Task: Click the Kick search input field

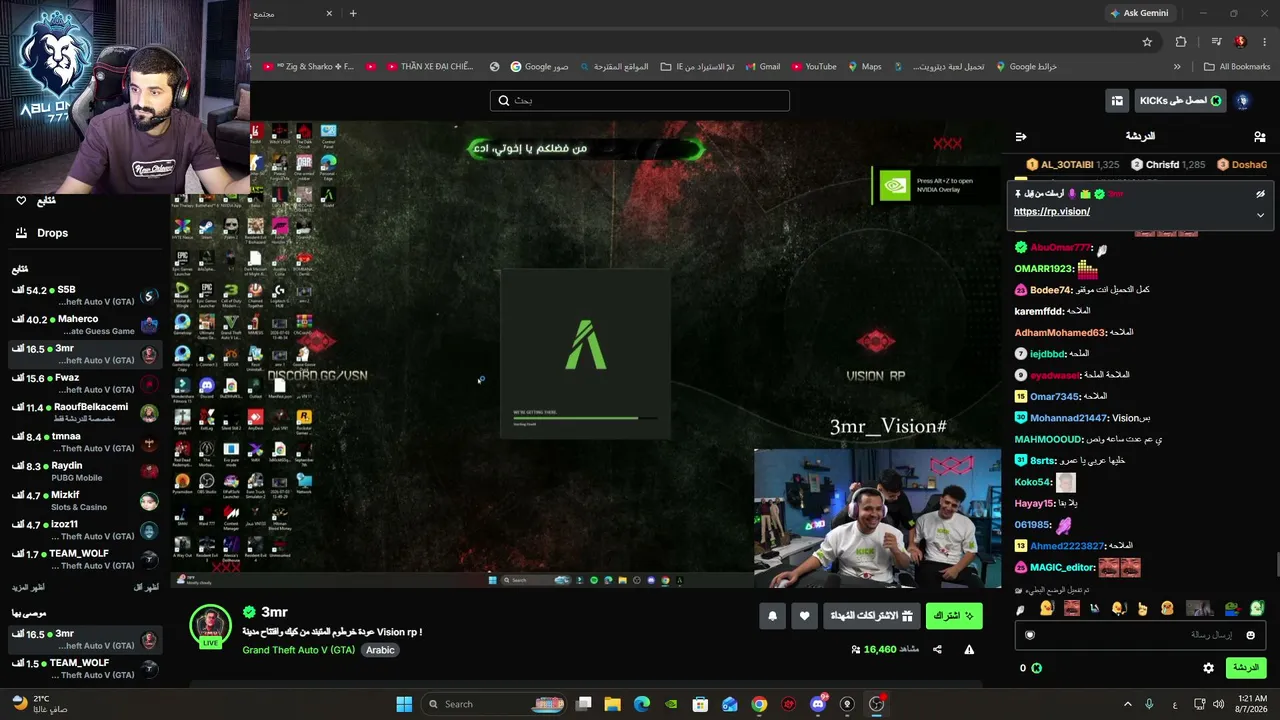Action: (x=640, y=100)
